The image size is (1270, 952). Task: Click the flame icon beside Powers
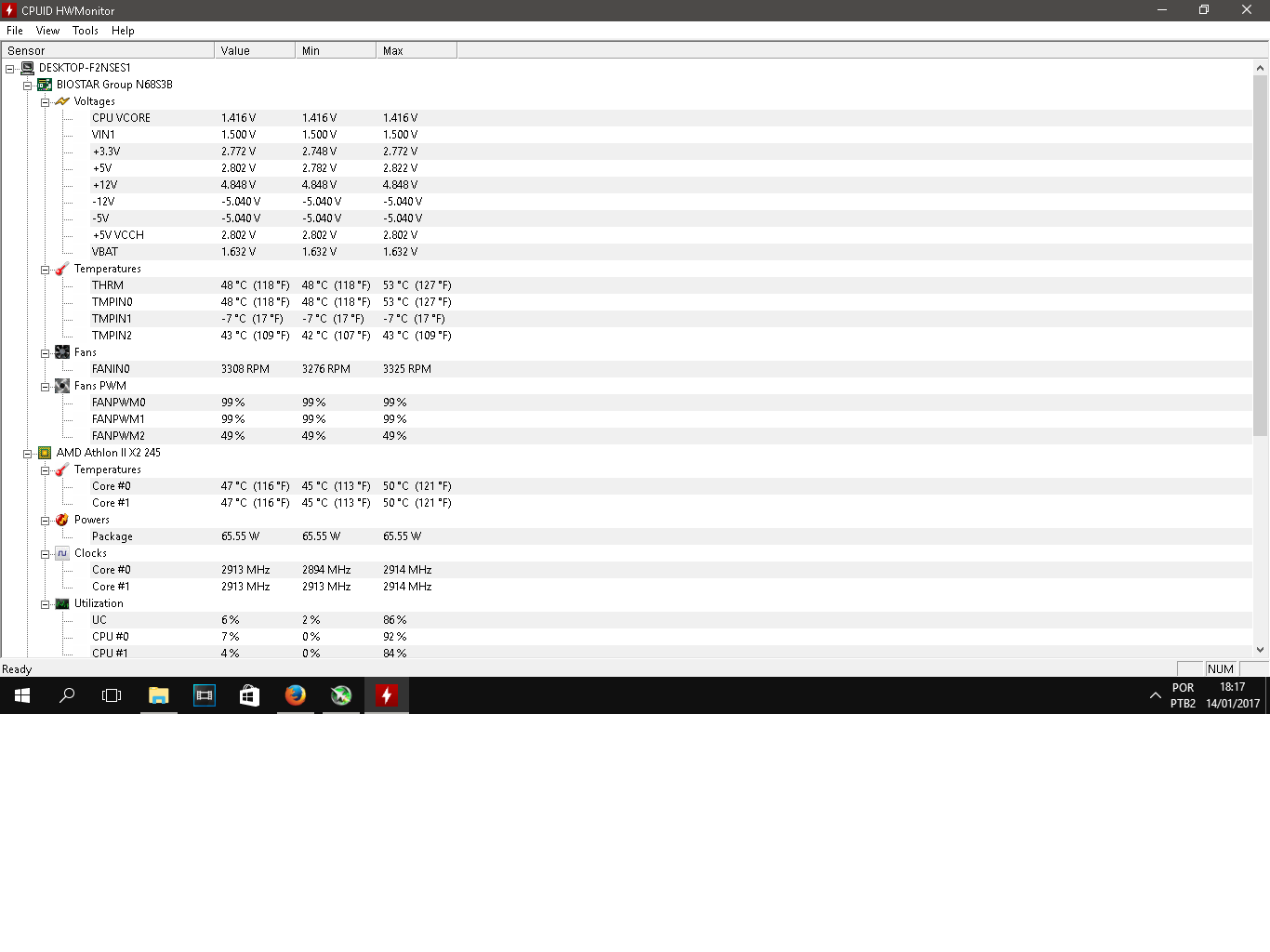click(62, 520)
